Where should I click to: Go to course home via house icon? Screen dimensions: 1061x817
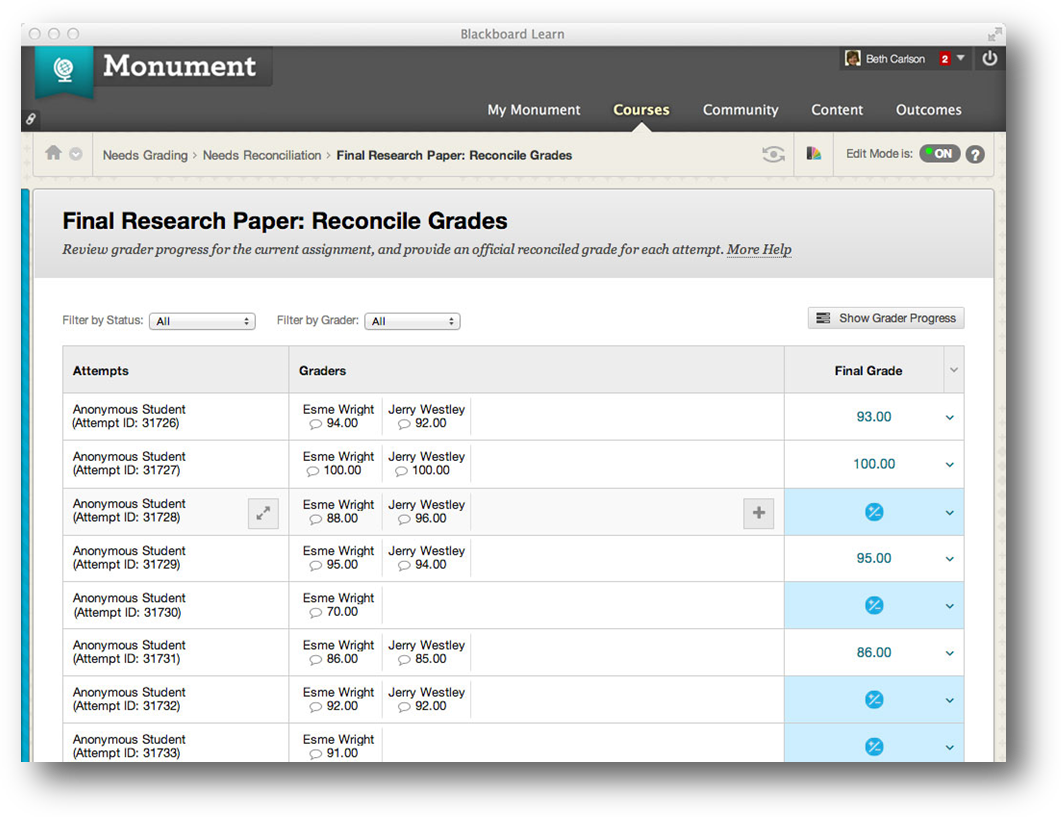coord(53,153)
